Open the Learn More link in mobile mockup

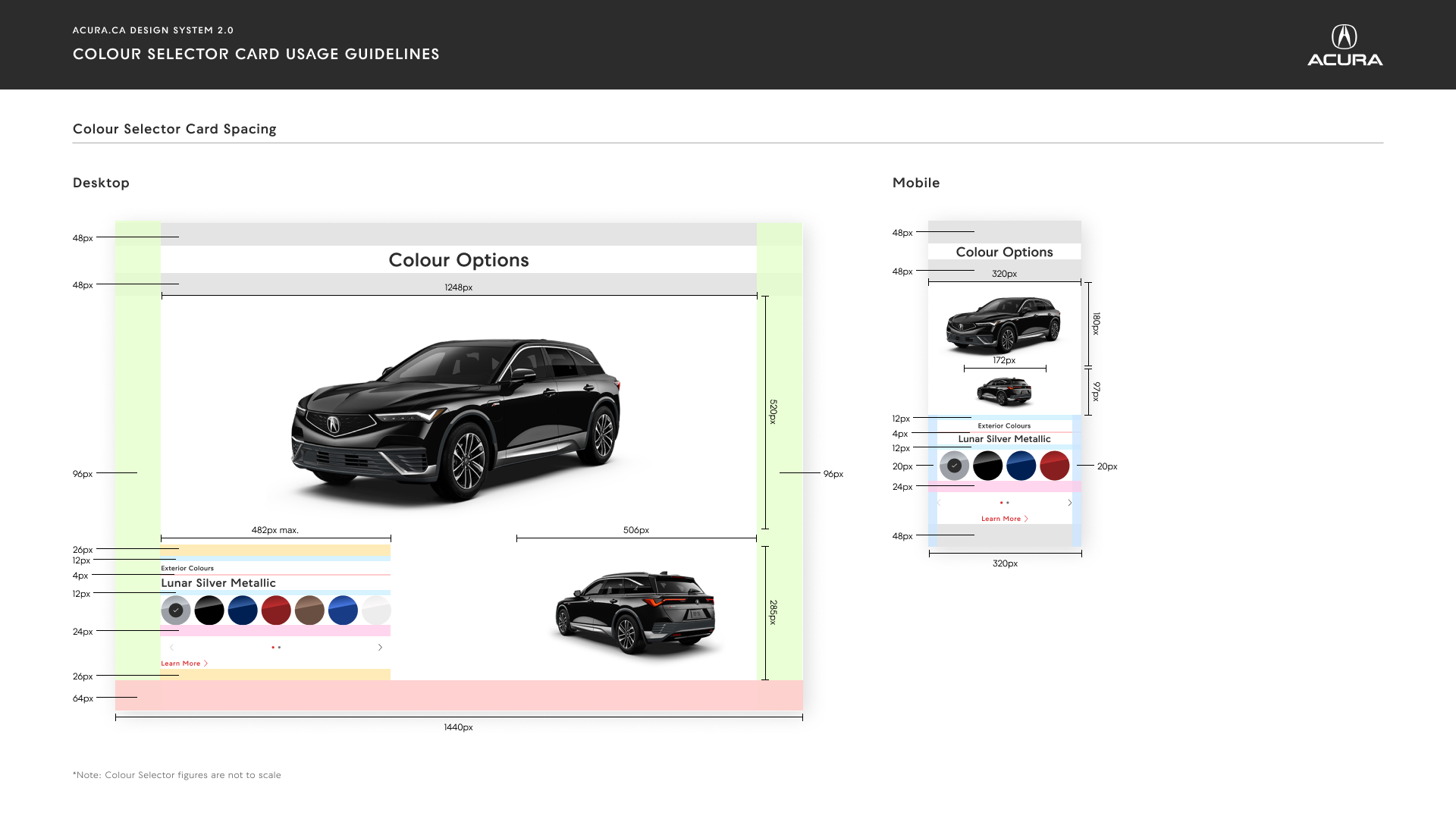click(1005, 519)
